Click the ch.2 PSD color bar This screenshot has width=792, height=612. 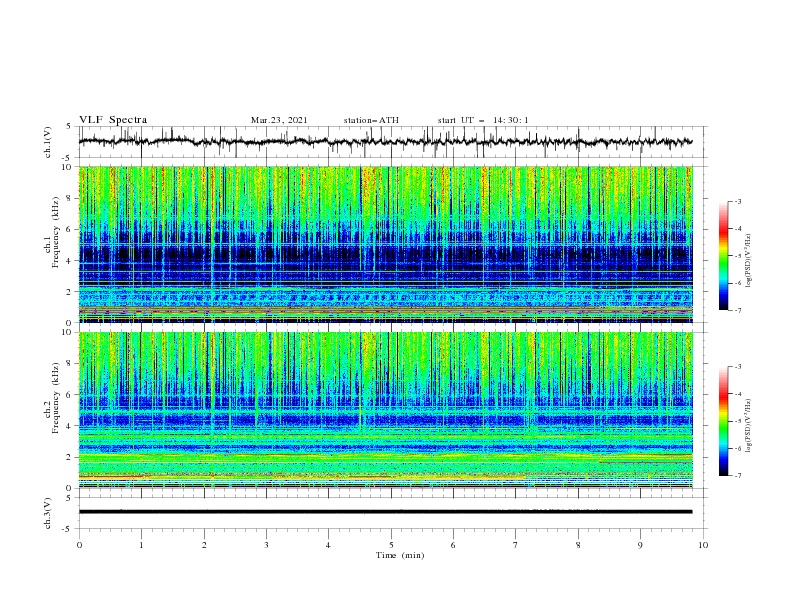[x=723, y=421]
